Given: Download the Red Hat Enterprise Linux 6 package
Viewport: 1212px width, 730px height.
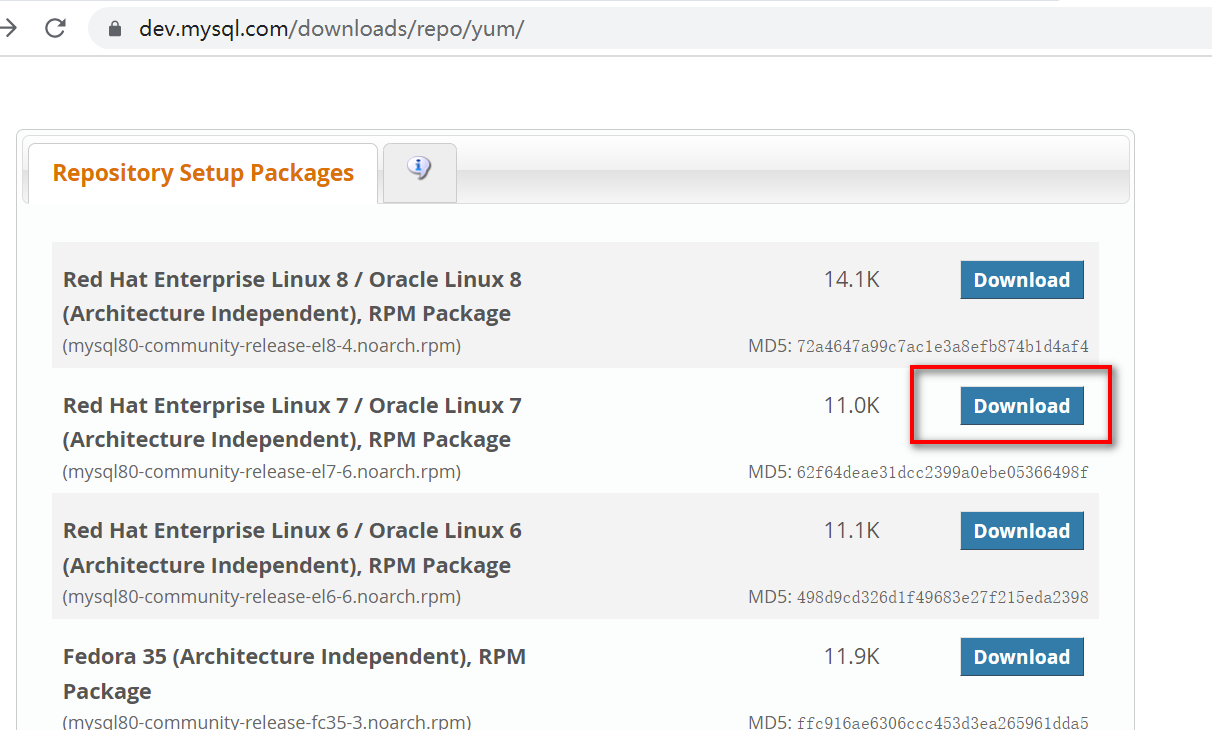Looking at the screenshot, I should [x=1022, y=531].
